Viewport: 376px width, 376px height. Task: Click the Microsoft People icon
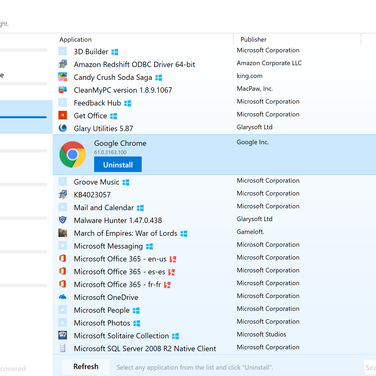click(63, 310)
